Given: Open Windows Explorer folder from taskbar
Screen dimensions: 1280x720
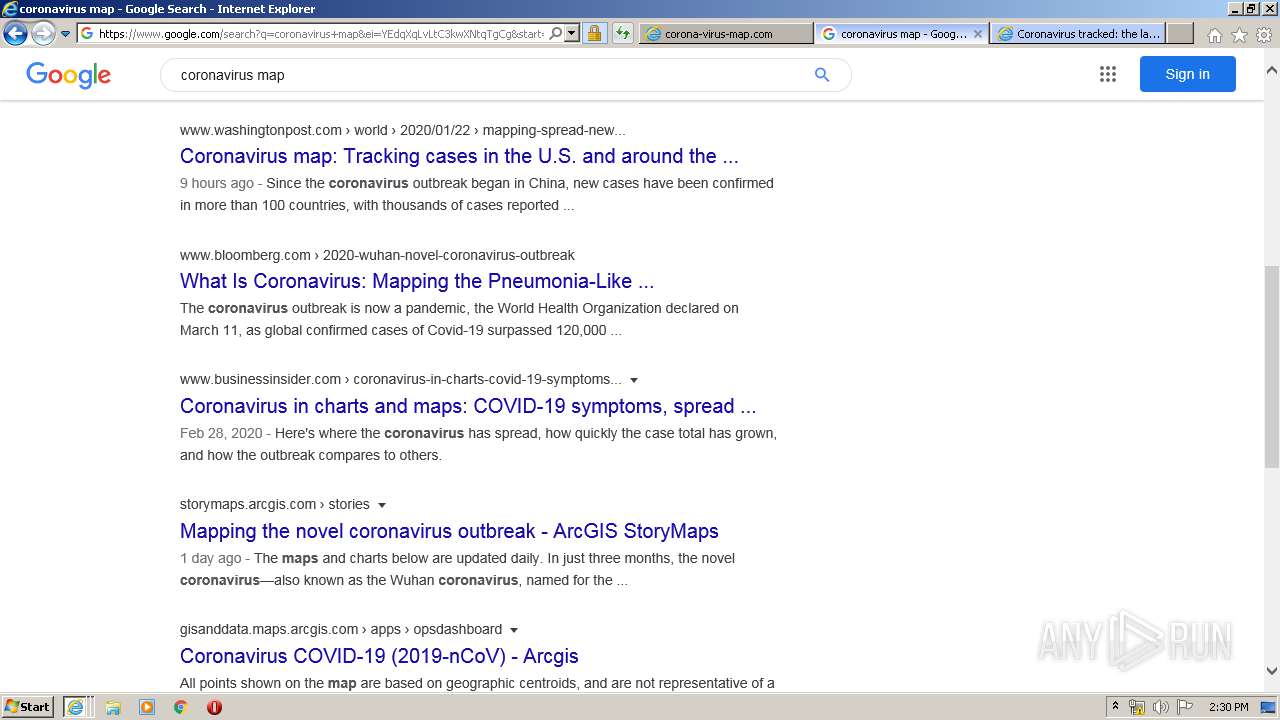Looking at the screenshot, I should [113, 707].
